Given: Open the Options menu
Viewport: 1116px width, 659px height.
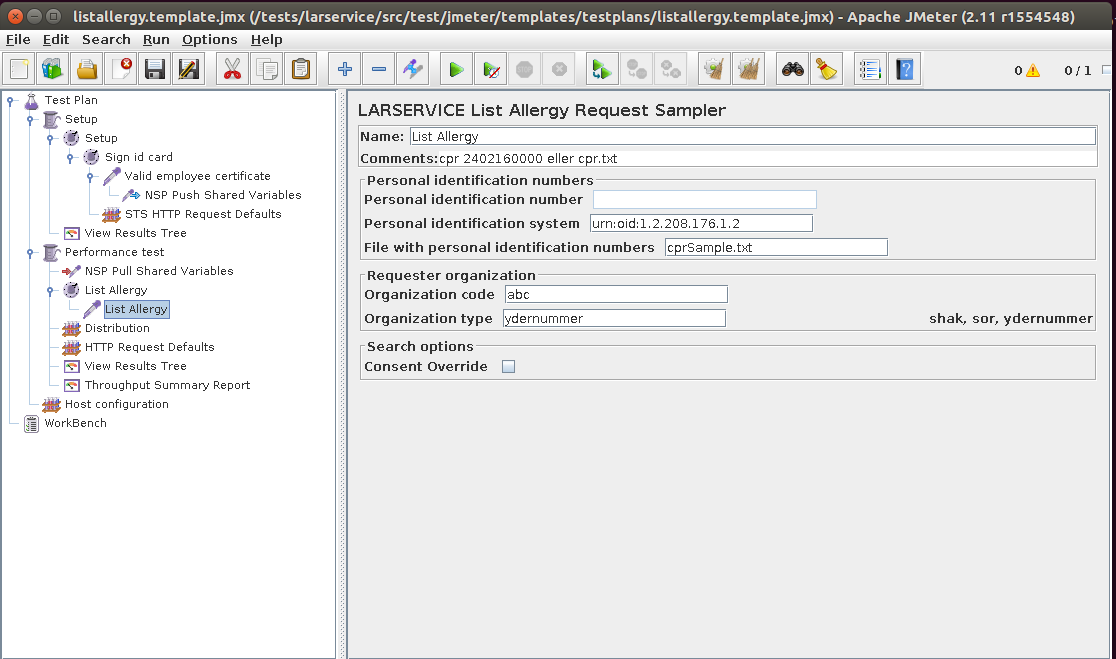Looking at the screenshot, I should [x=209, y=40].
